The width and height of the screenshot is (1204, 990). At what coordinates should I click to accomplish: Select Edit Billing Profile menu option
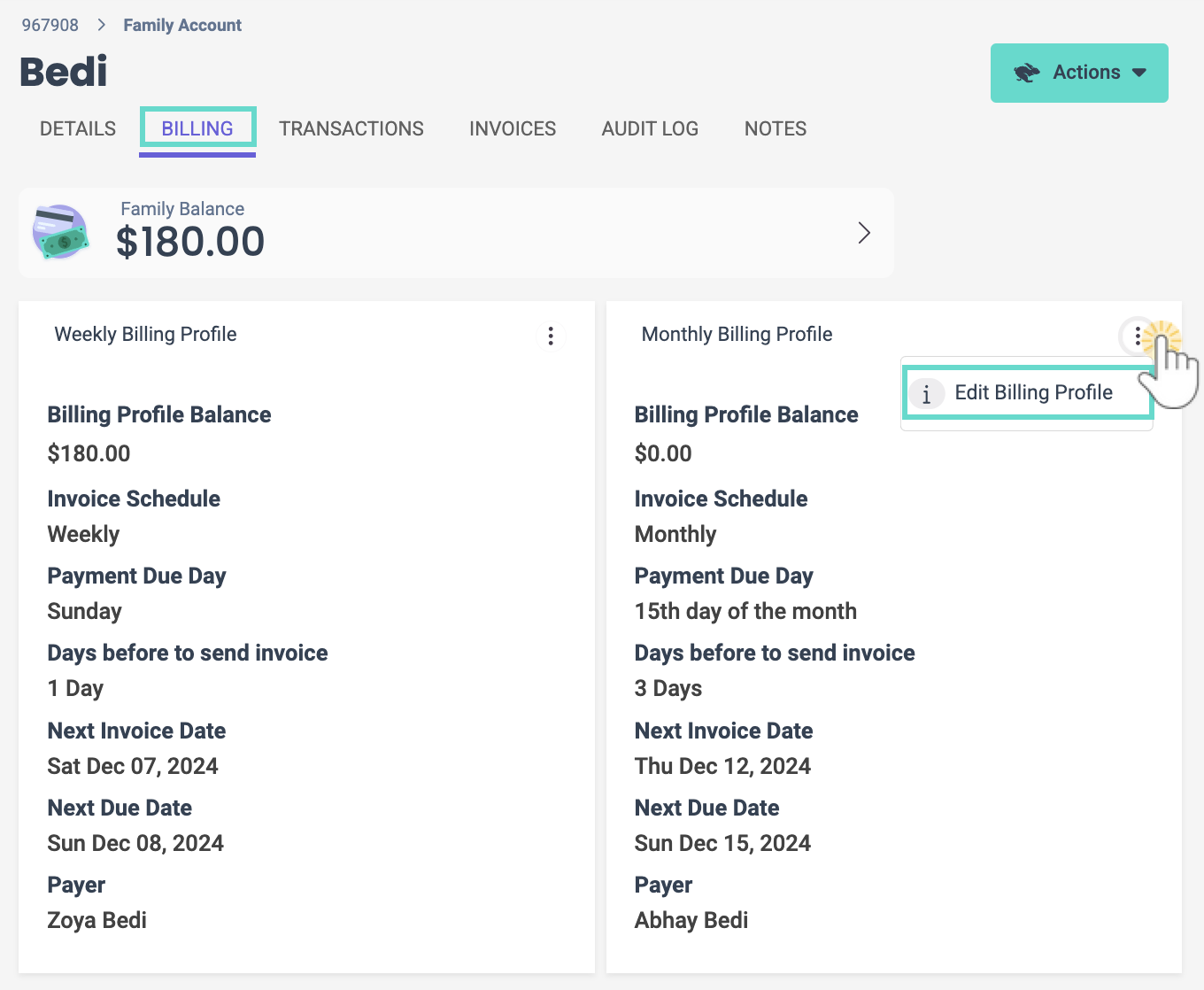tap(1033, 392)
